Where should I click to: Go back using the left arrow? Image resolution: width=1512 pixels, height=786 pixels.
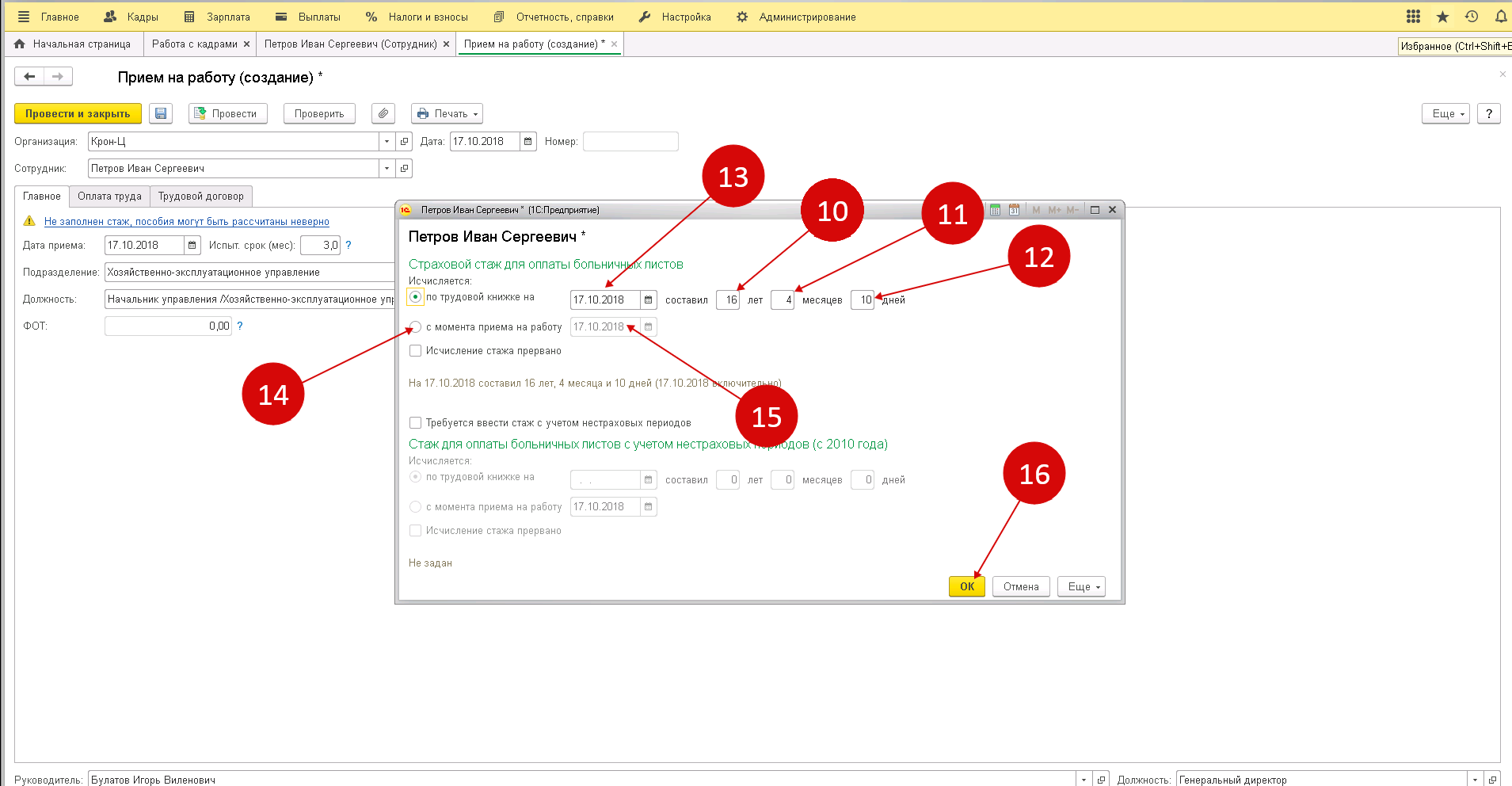[x=29, y=76]
